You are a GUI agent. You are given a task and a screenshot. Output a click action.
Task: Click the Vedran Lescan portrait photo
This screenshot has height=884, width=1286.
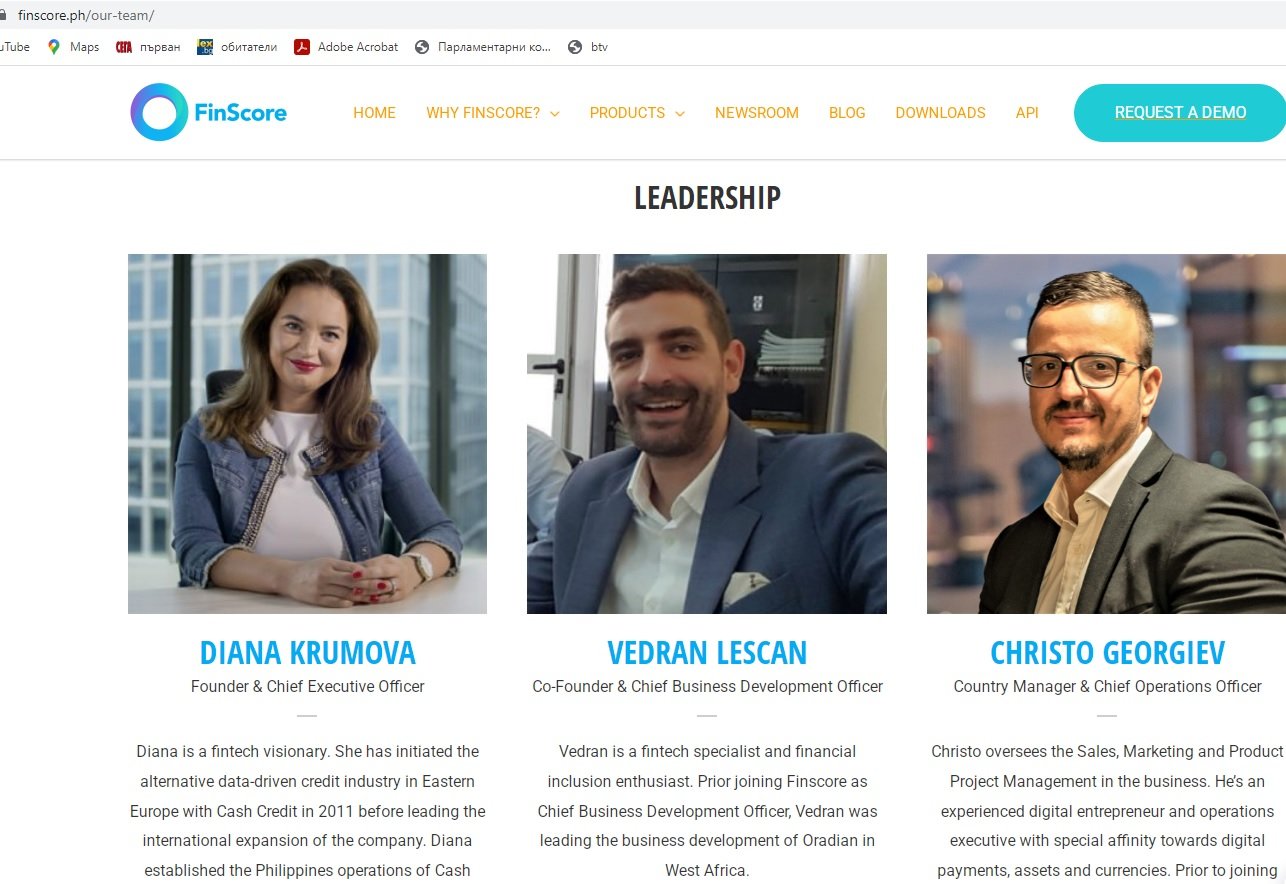[707, 434]
